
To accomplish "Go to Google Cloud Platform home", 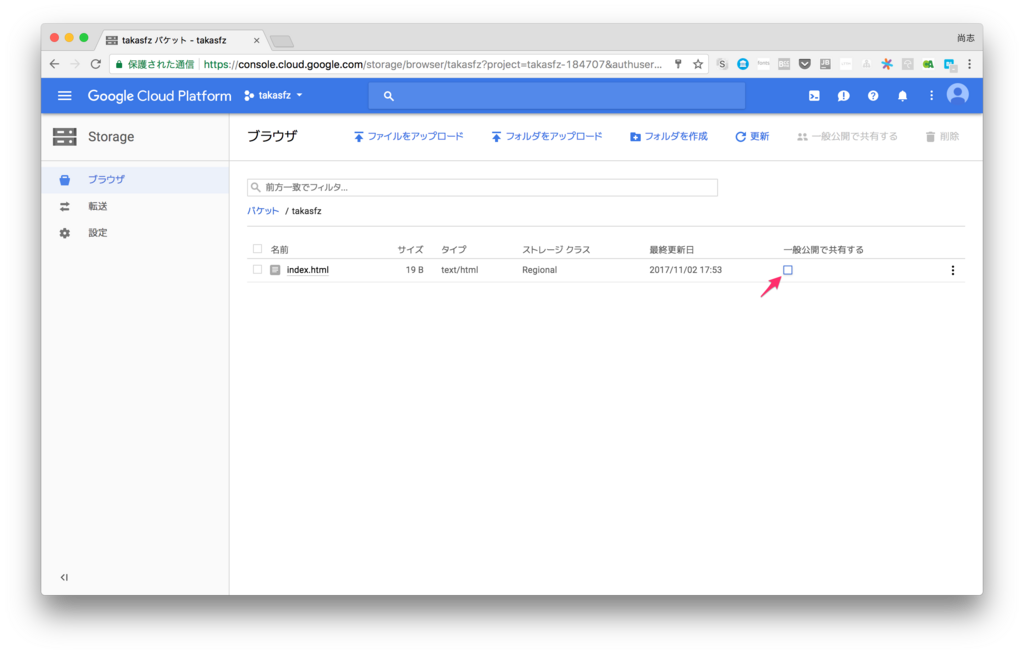I will click(159, 96).
